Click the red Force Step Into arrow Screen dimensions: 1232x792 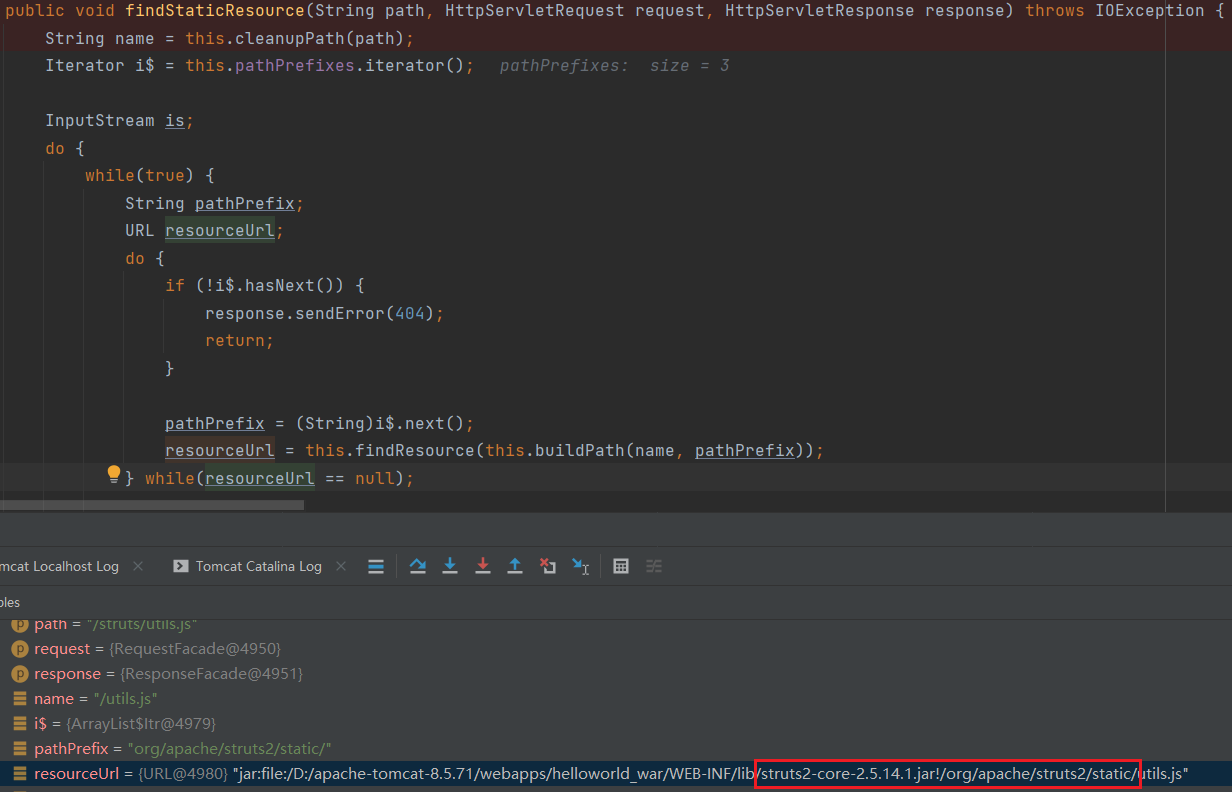[483, 566]
